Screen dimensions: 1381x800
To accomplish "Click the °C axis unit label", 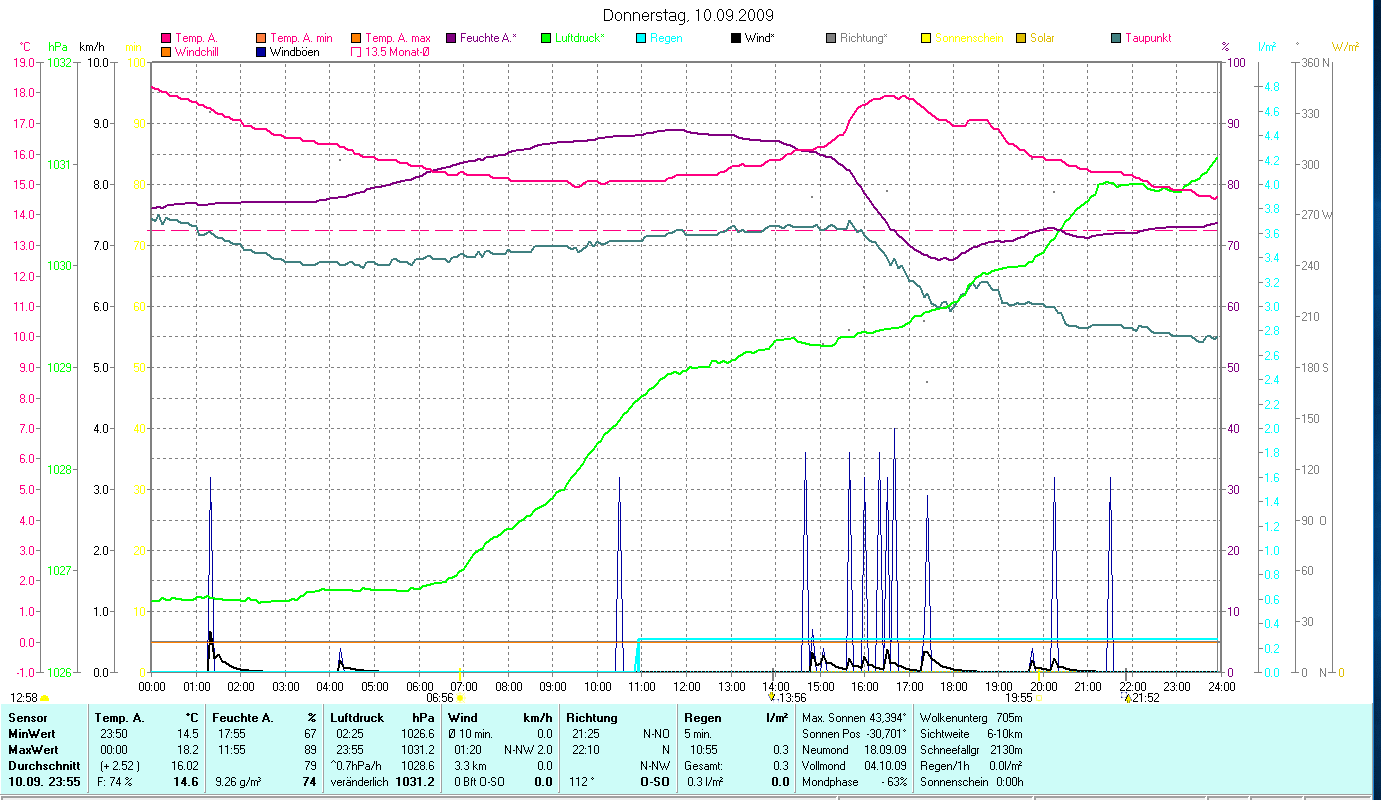I will tap(26, 47).
